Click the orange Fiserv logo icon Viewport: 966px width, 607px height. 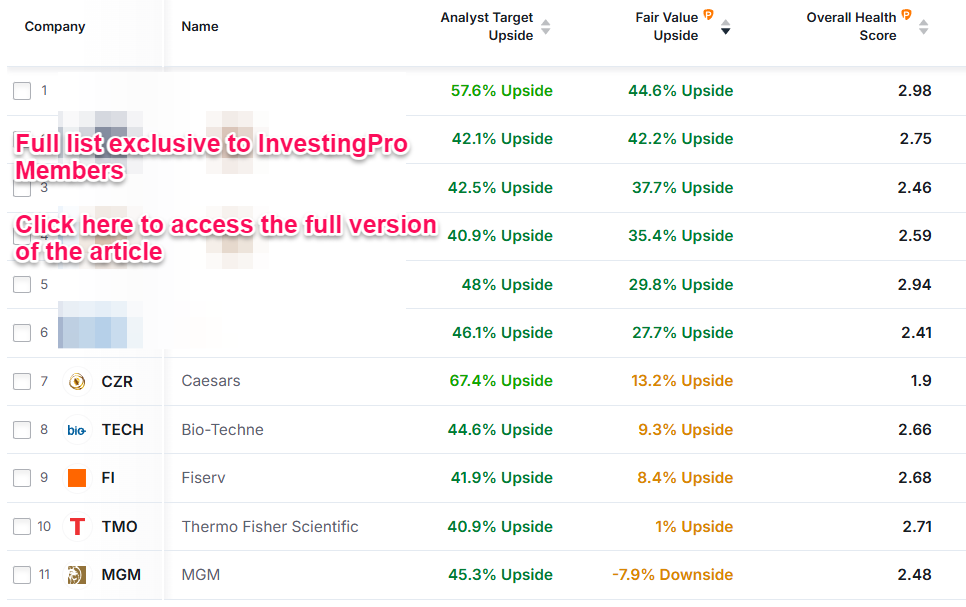pos(77,478)
